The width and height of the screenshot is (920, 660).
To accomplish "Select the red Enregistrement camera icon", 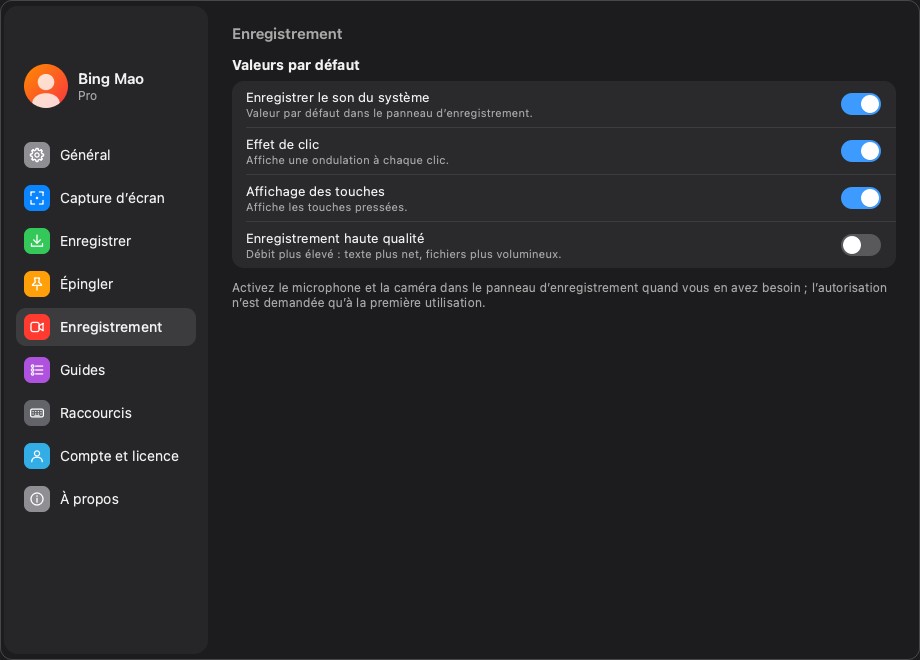I will [x=37, y=327].
